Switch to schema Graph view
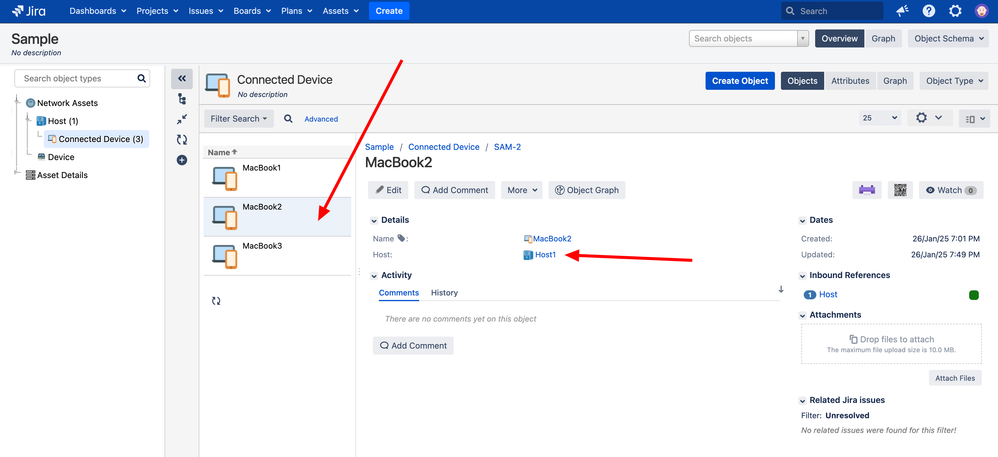Screen dimensions: 998x457 (x=883, y=38)
